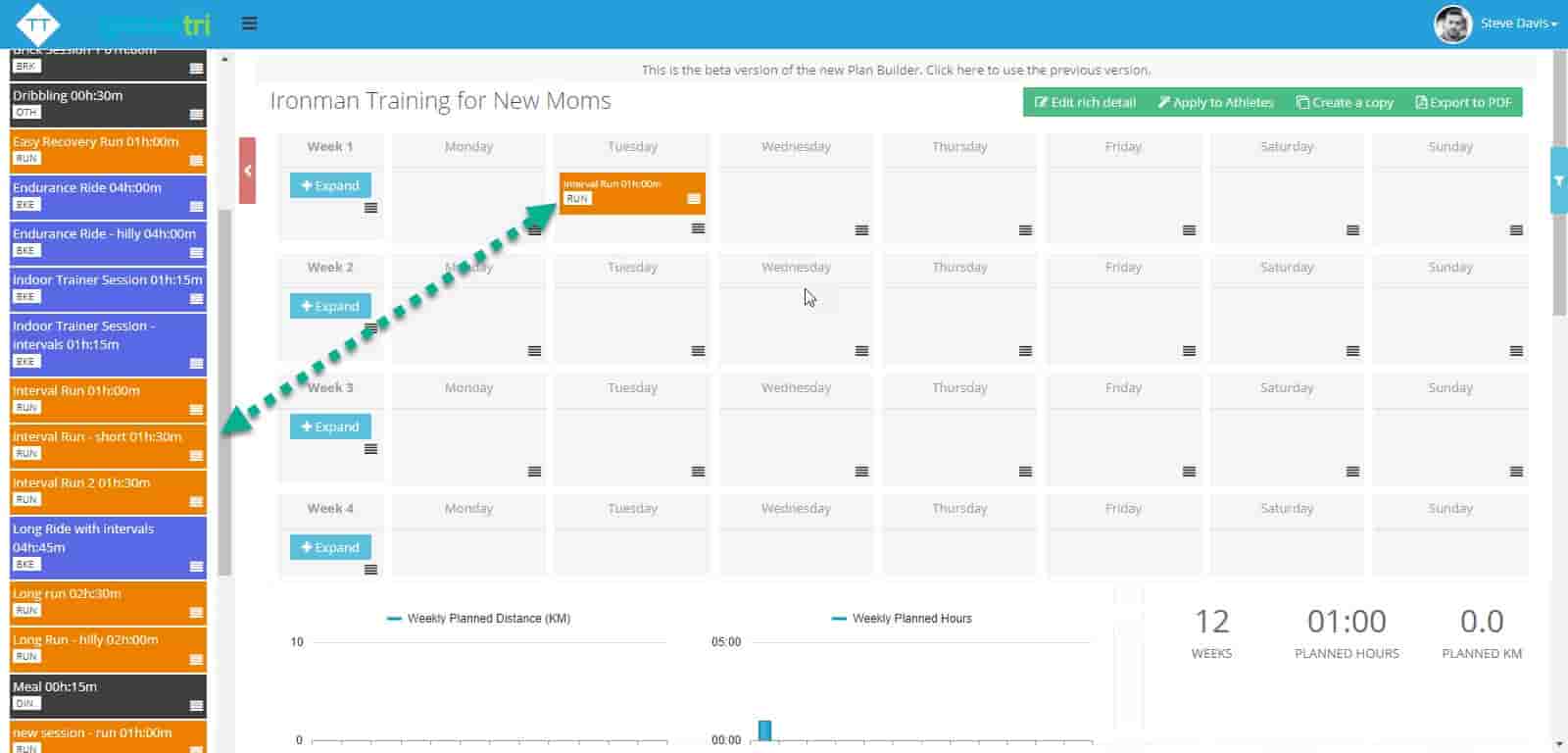Open menu icon on Endurance Ride session
Screen dimensions: 1568x753
click(197, 206)
